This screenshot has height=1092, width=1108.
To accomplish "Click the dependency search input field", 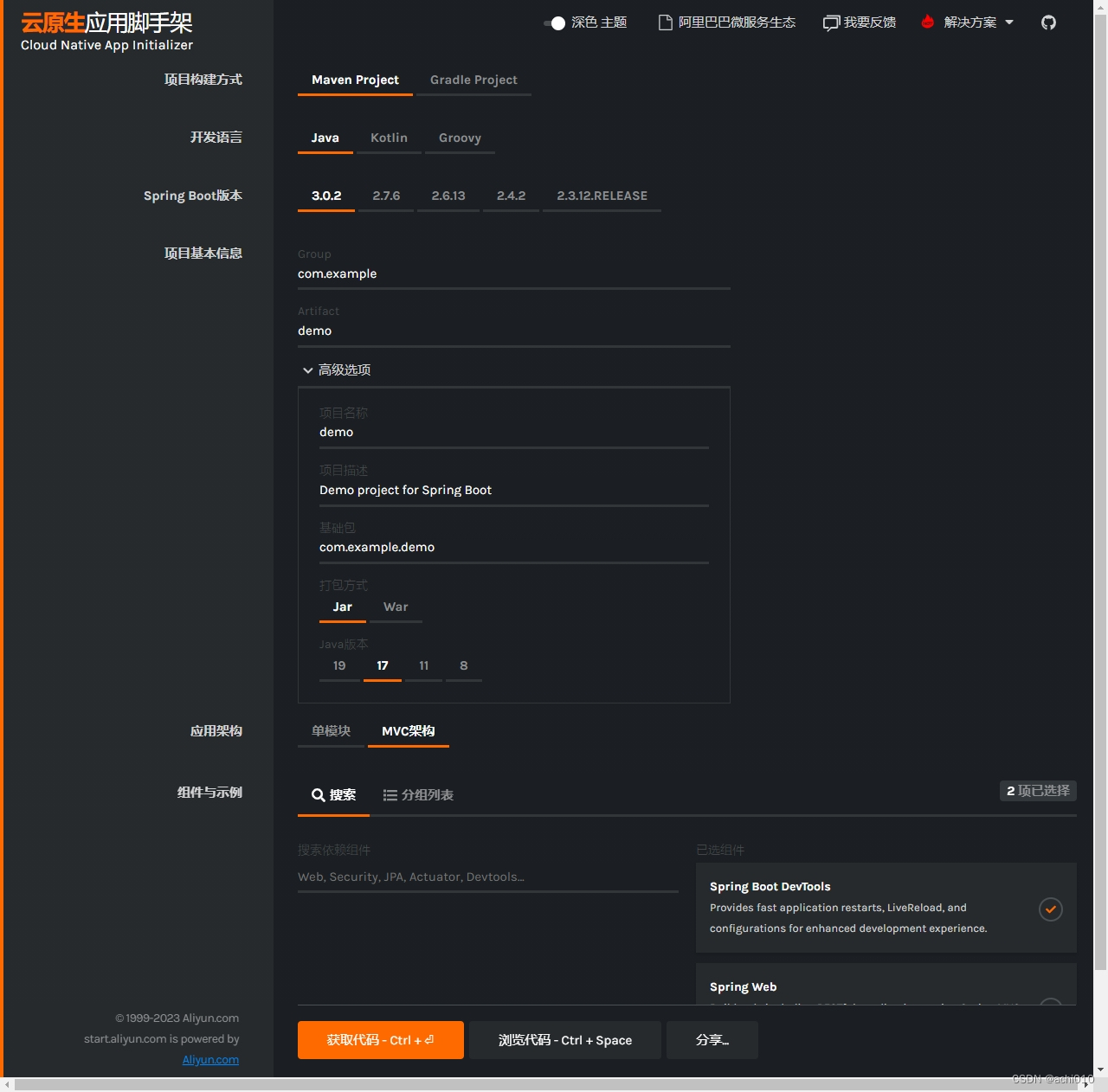I will tap(488, 877).
